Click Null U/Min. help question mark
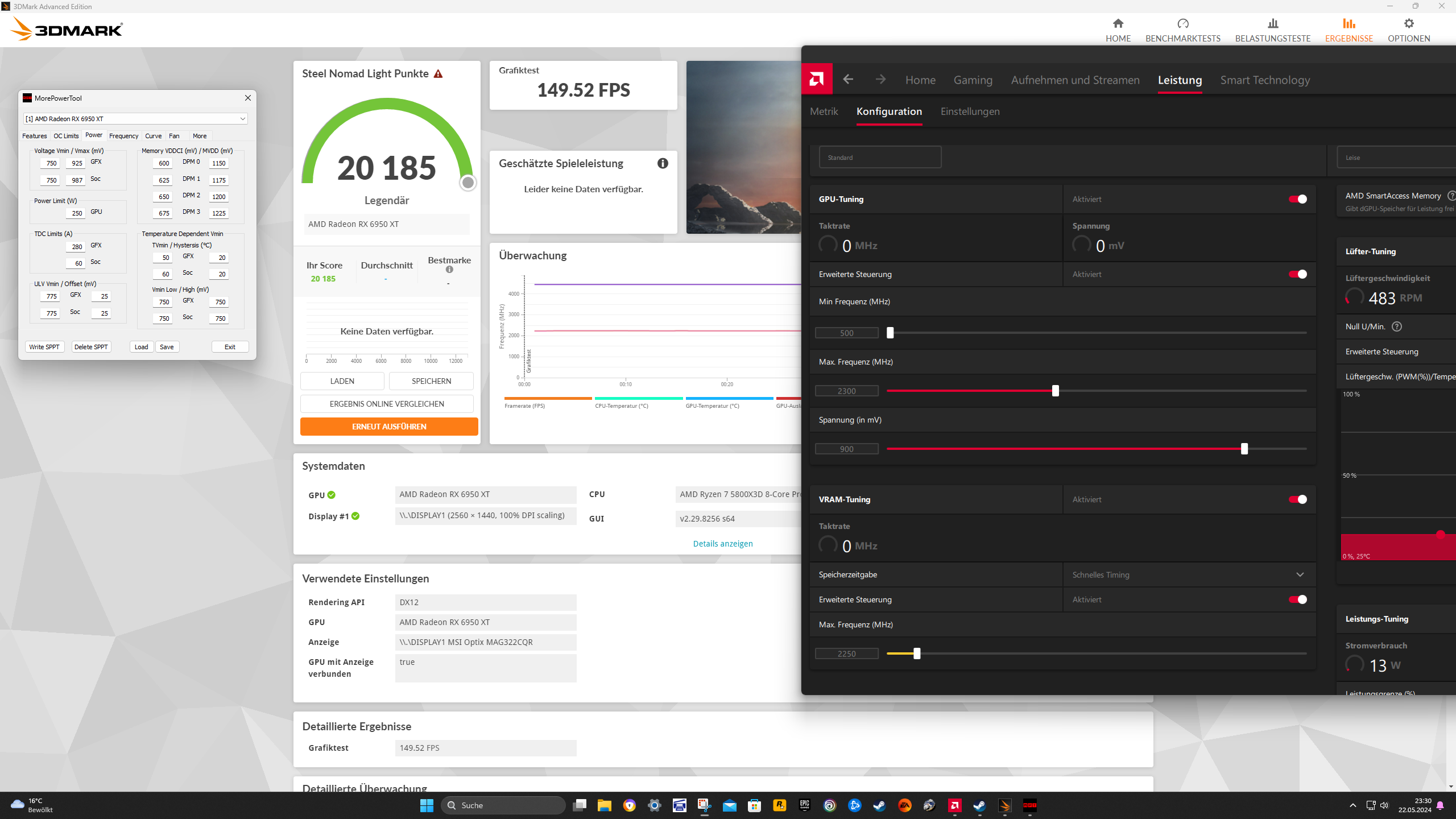This screenshot has height=819, width=1456. [x=1397, y=326]
